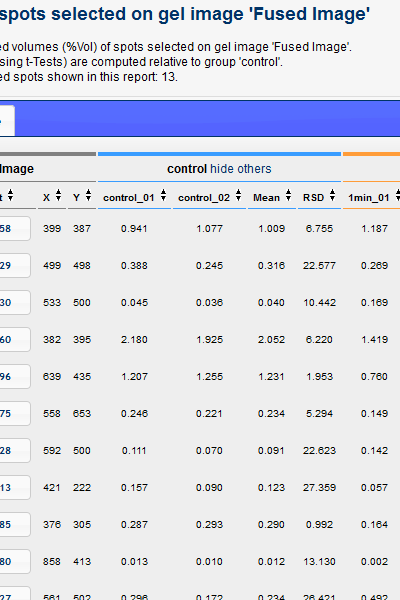Open spot 96 button
This screenshot has height=600, width=400.
click(15, 377)
